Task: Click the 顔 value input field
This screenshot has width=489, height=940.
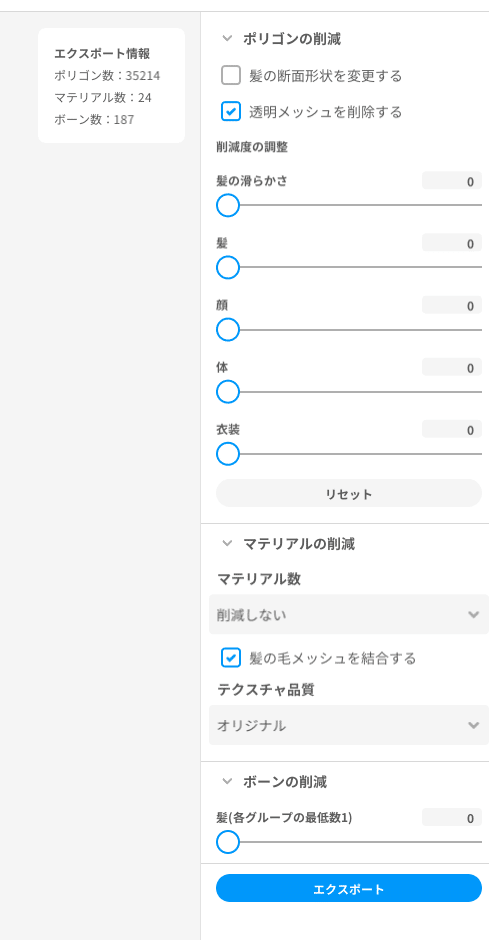Action: click(452, 305)
